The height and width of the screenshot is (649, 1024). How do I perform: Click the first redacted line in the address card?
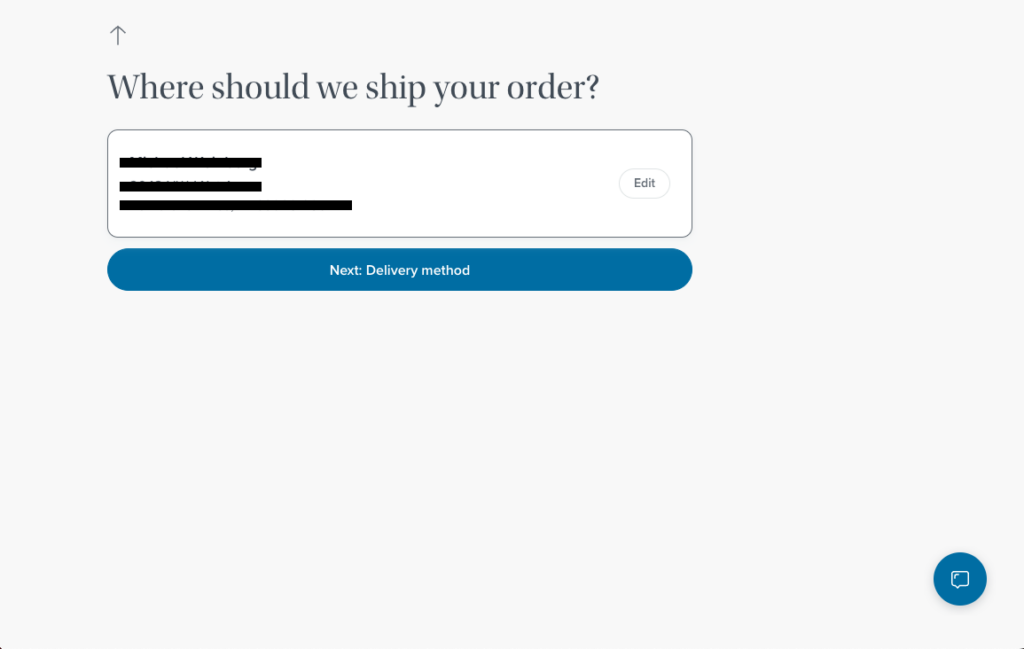190,162
